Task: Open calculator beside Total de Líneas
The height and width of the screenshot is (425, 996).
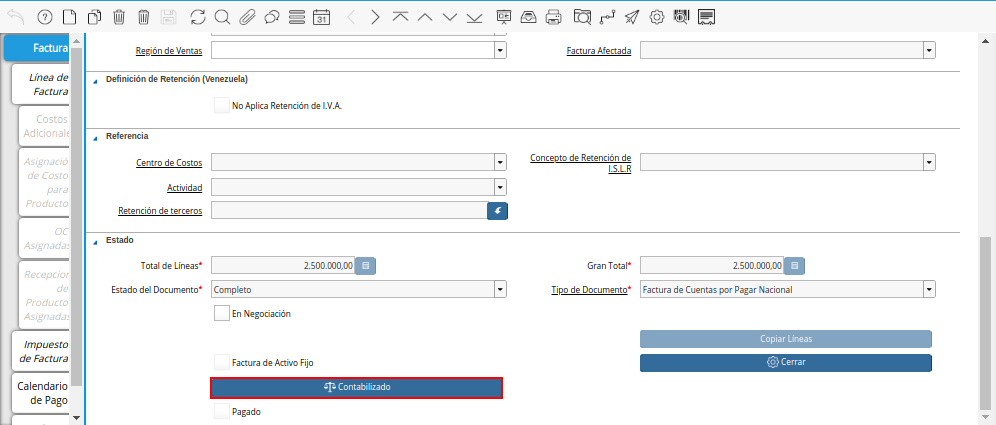Action: click(365, 266)
